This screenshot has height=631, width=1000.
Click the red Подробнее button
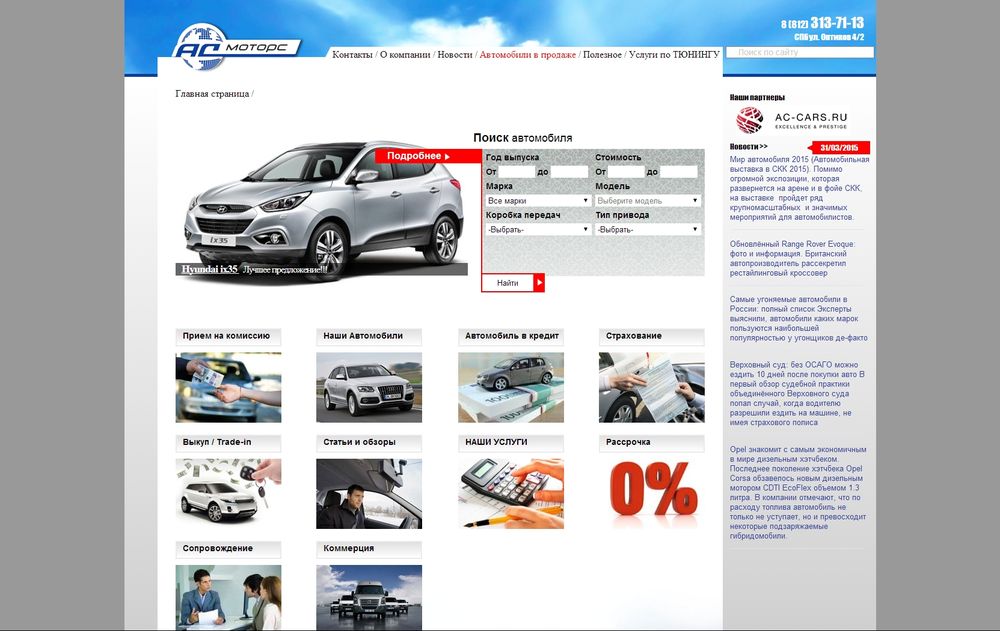point(428,156)
